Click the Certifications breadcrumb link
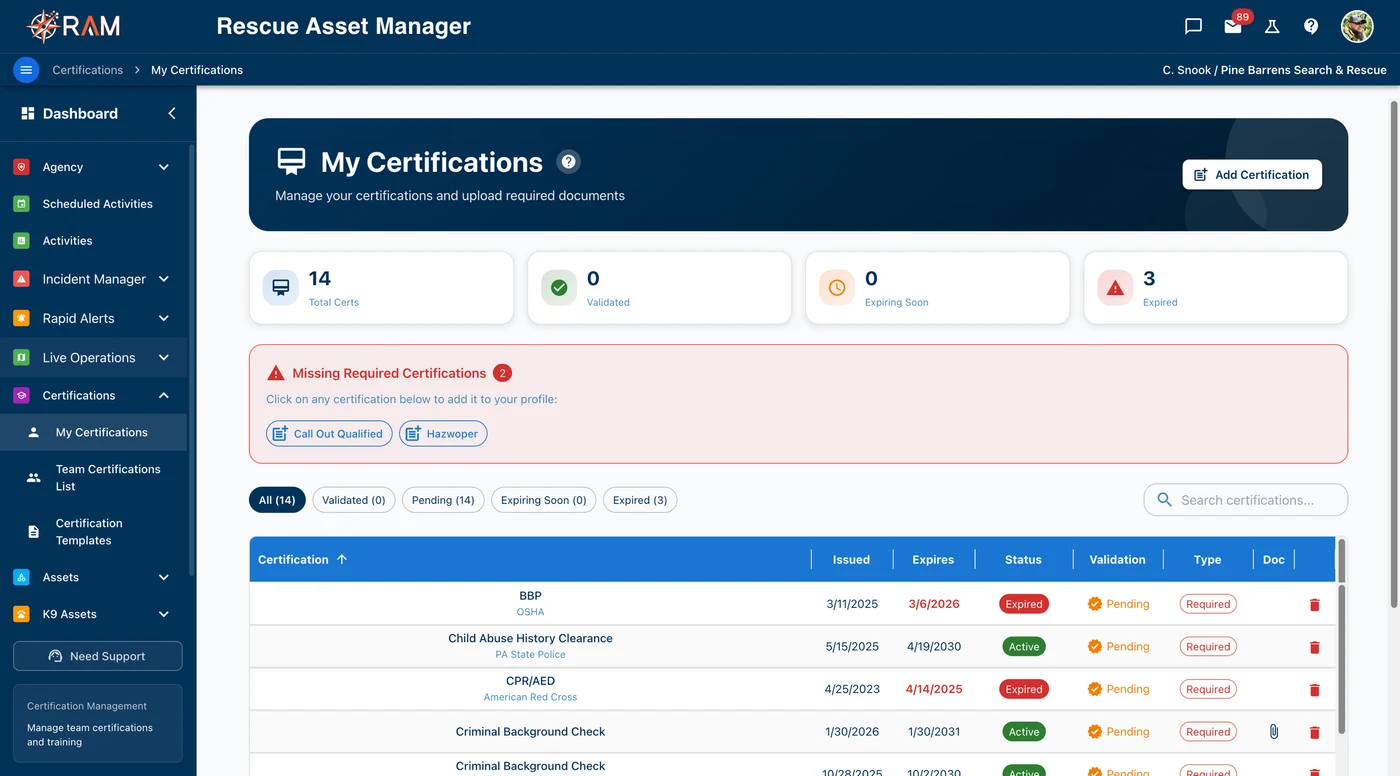This screenshot has height=776, width=1400. click(x=88, y=70)
